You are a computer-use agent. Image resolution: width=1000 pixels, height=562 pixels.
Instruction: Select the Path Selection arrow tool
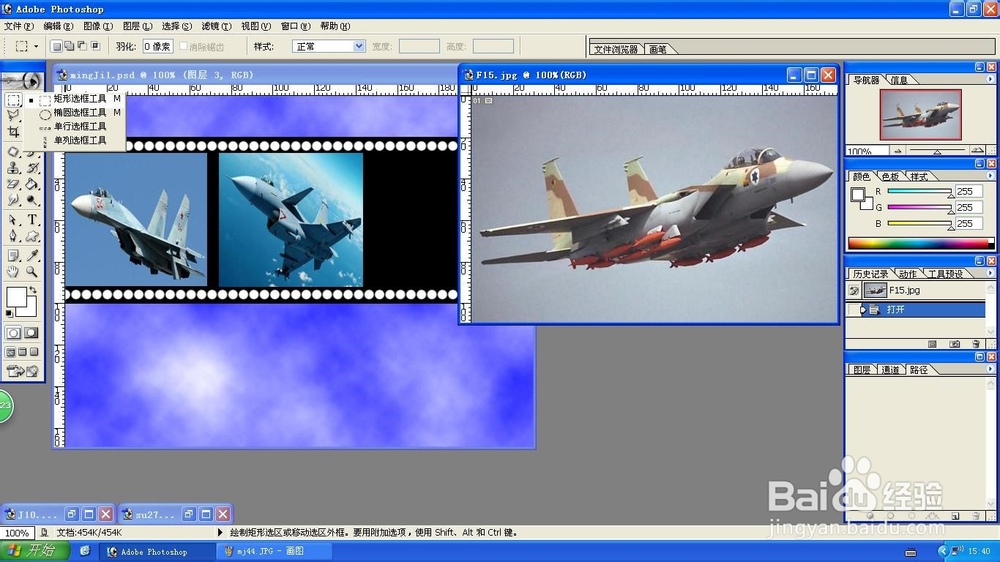(13, 219)
